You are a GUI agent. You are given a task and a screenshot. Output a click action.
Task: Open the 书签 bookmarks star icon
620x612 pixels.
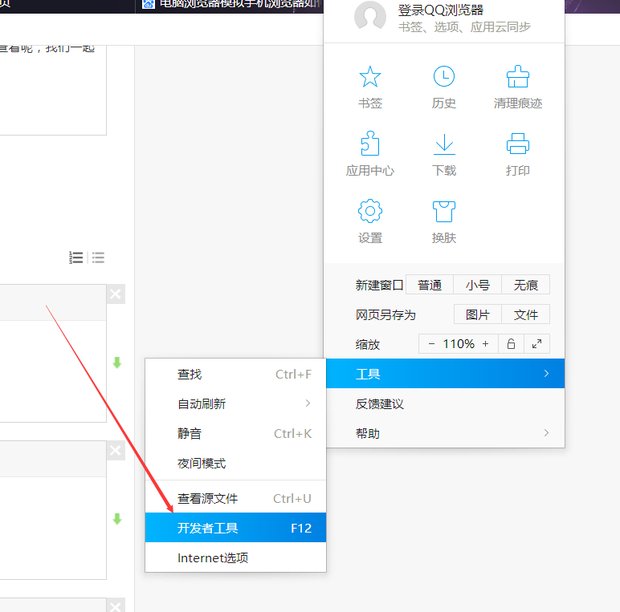[370, 77]
